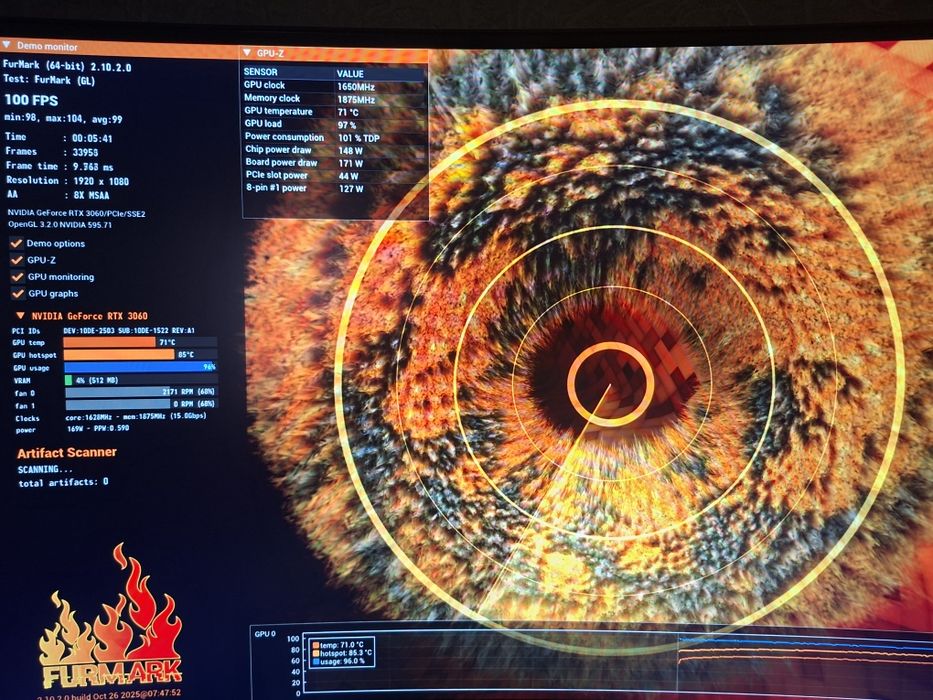Select the GPU clock 1650MHz row

click(334, 86)
